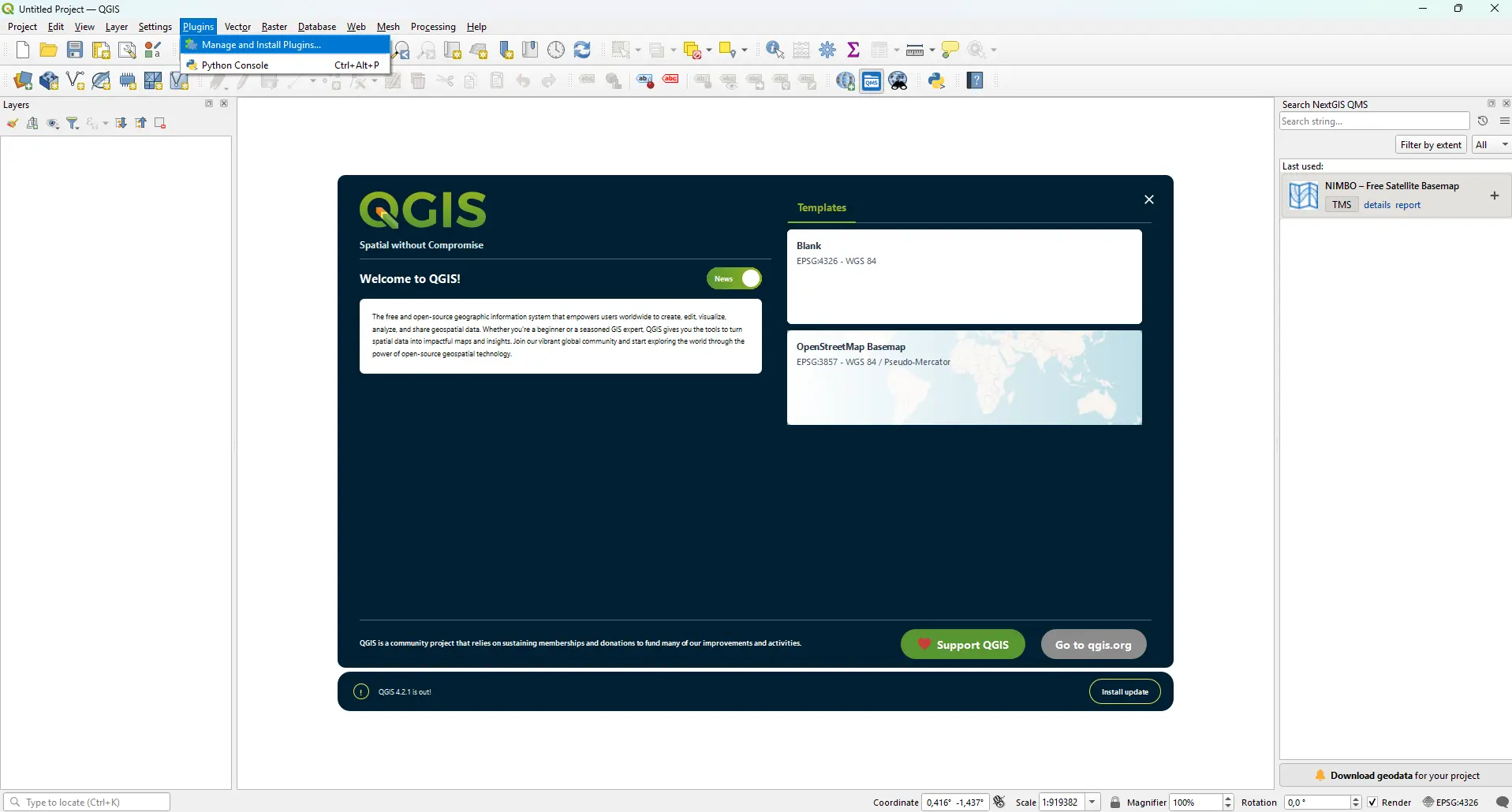The image size is (1512, 812).
Task: Open the new print layout icon
Action: tap(101, 50)
